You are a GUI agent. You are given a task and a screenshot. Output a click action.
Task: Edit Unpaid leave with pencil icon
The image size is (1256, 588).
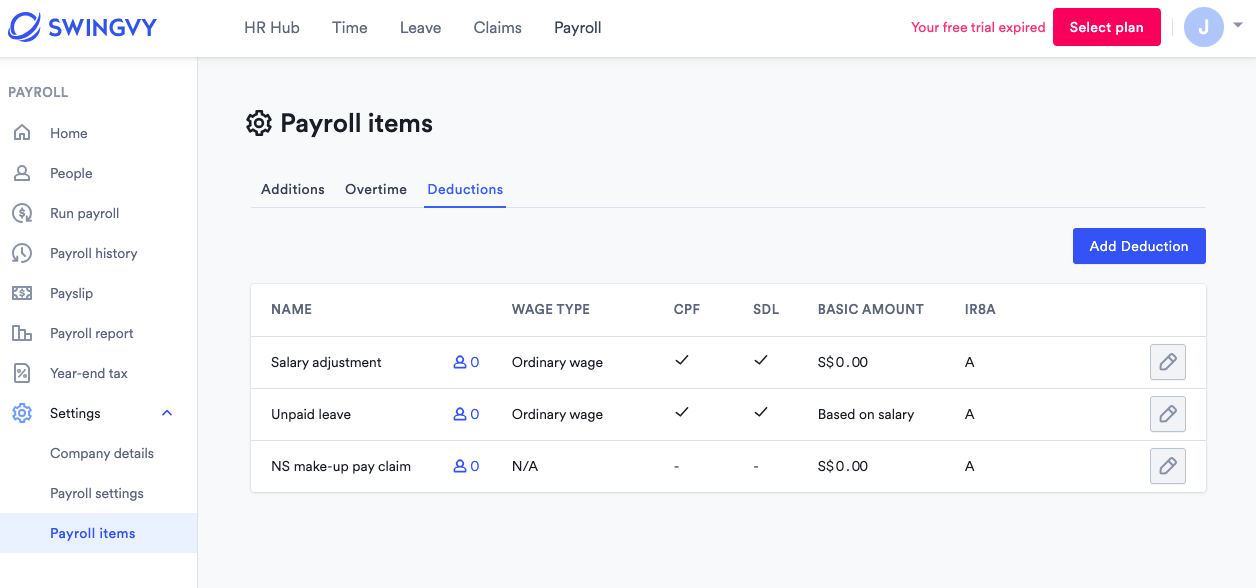pos(1168,414)
